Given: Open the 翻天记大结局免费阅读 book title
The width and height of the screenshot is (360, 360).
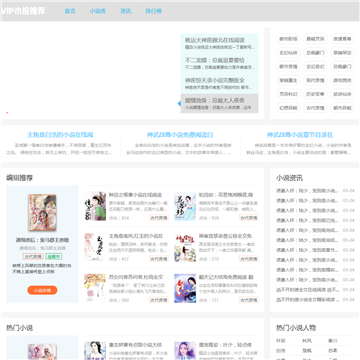Looking at the screenshot, I should (x=226, y=277).
